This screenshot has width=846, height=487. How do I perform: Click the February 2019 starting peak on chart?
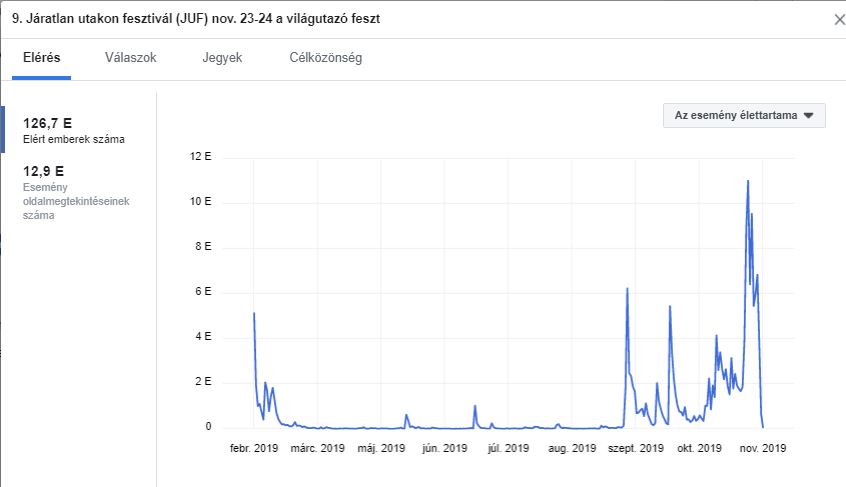point(254,314)
